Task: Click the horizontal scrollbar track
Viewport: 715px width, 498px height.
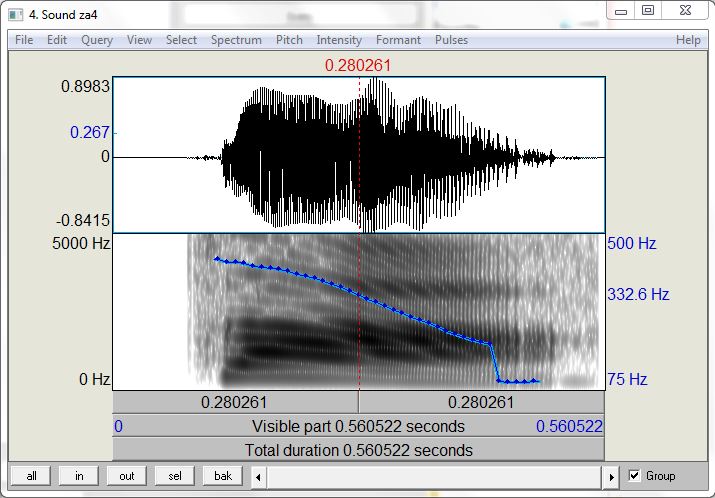Action: pyautogui.click(x=435, y=477)
